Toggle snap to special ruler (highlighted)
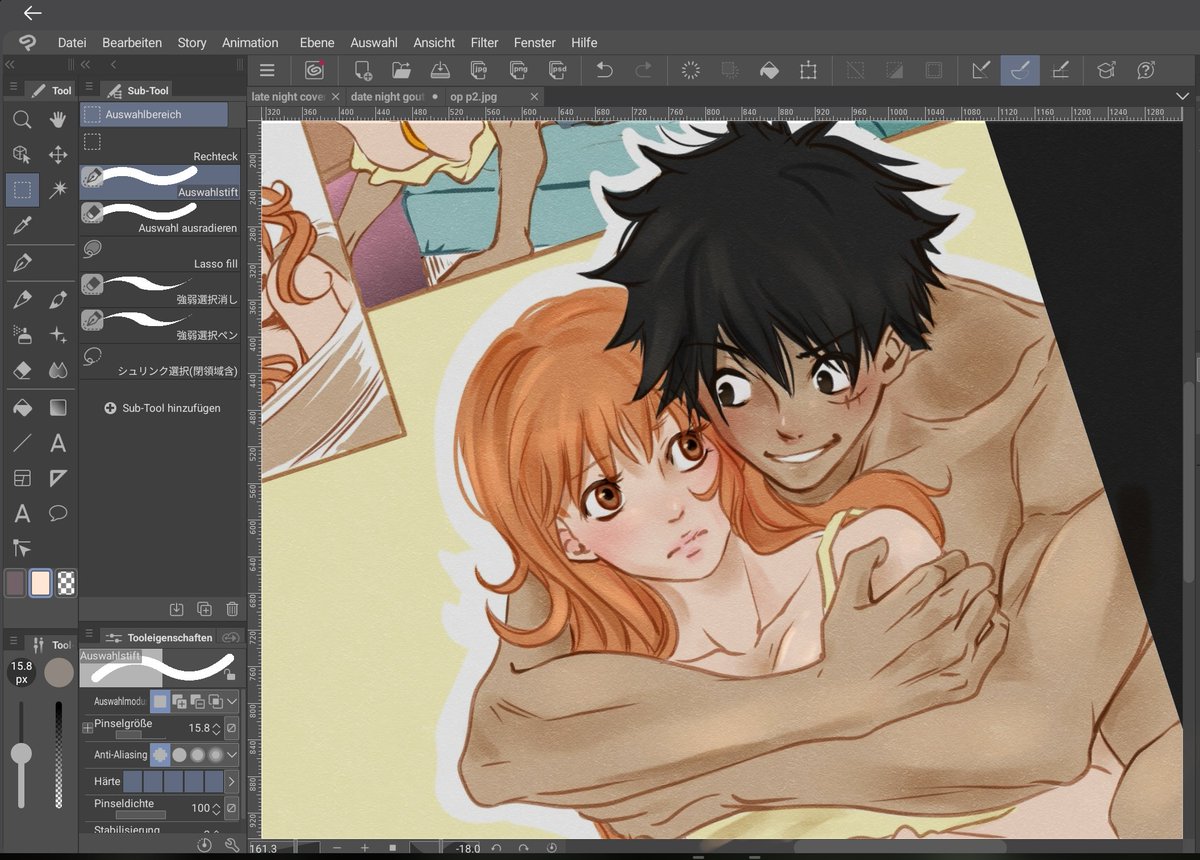 click(x=1020, y=70)
